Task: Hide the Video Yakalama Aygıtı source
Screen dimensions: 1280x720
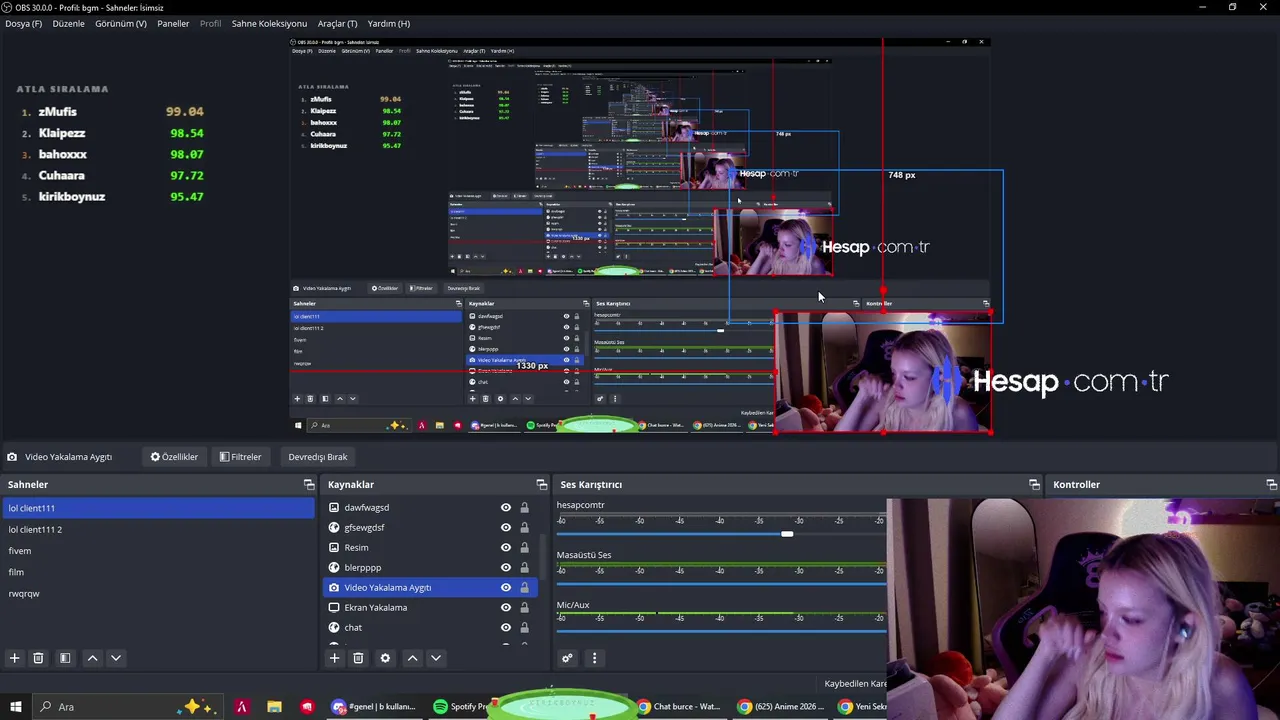Action: [x=506, y=587]
